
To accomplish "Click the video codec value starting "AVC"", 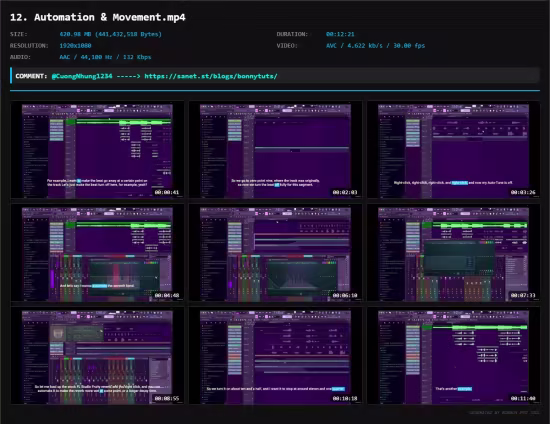I will point(375,46).
